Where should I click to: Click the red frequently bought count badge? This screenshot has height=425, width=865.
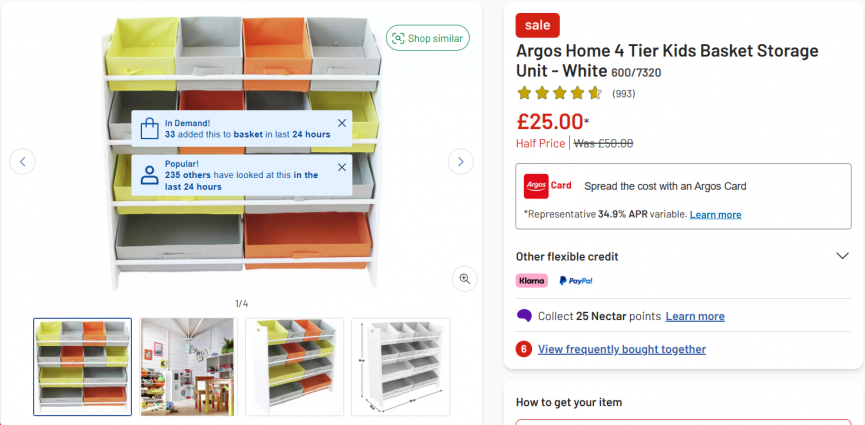524,349
